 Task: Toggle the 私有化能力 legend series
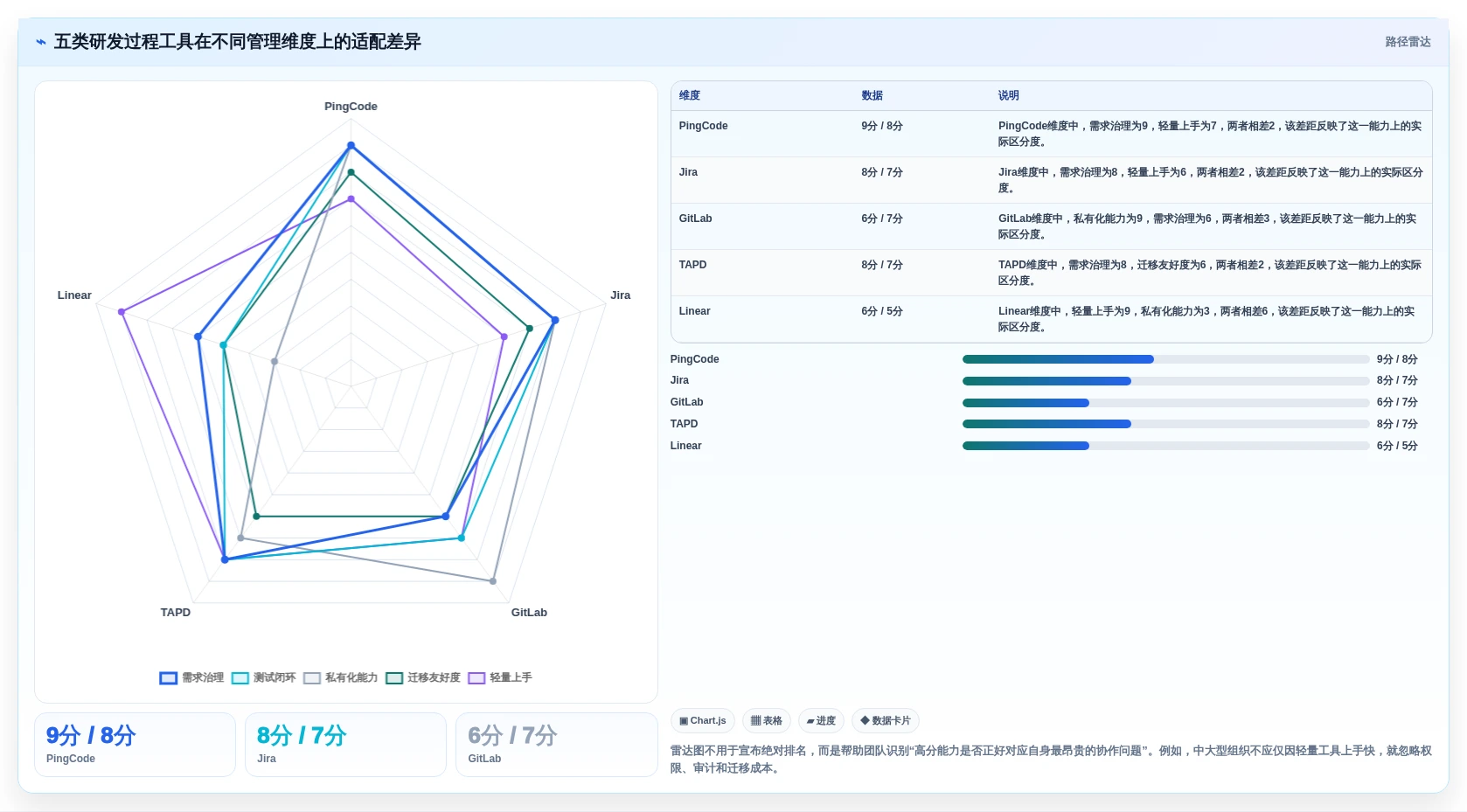click(340, 677)
